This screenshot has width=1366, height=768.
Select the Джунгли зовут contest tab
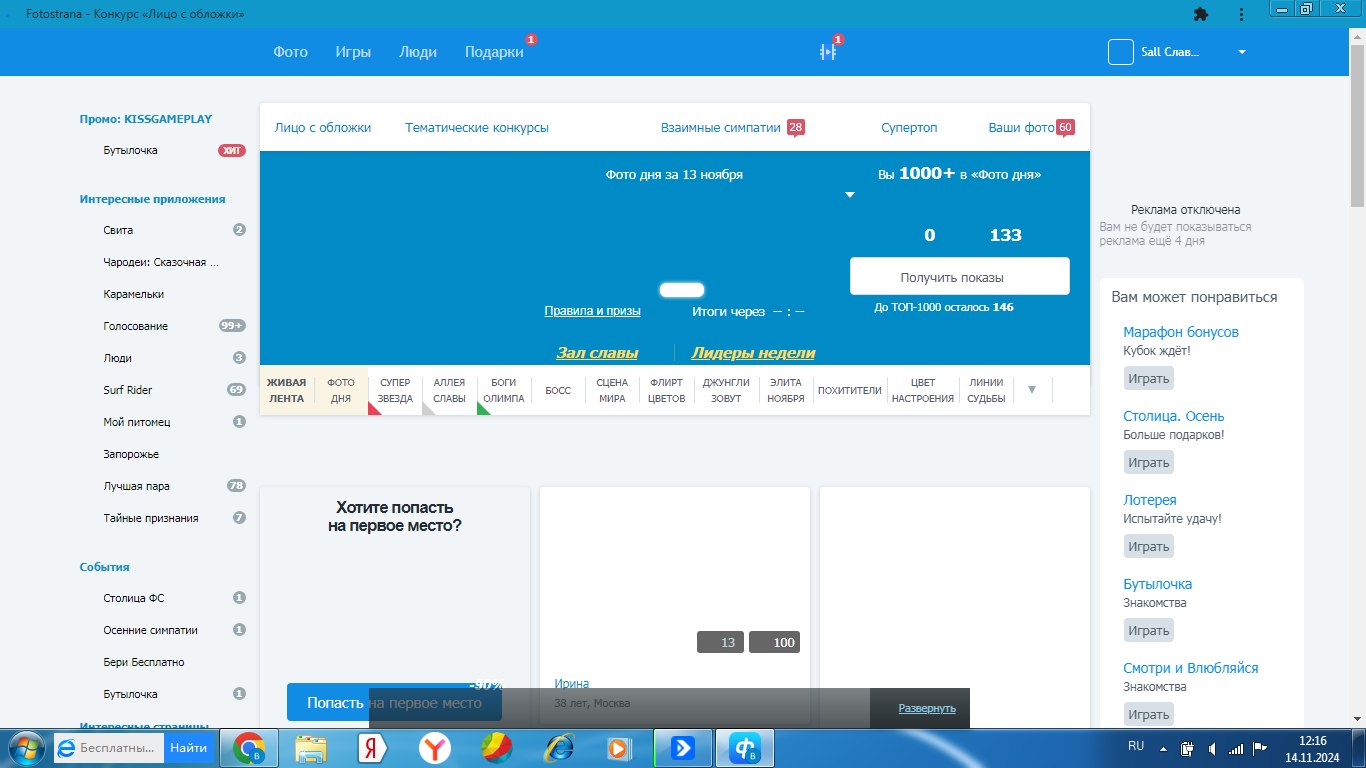pyautogui.click(x=726, y=390)
